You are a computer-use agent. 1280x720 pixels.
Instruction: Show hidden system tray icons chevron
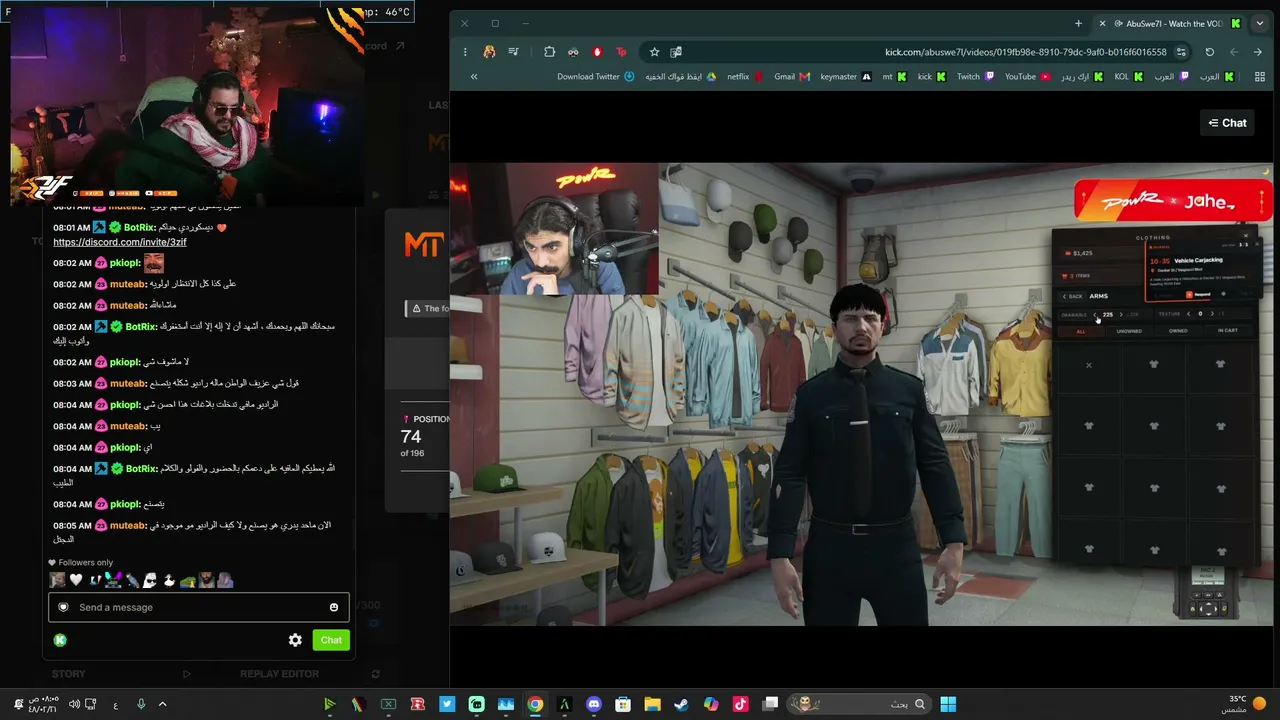pyautogui.click(x=162, y=704)
